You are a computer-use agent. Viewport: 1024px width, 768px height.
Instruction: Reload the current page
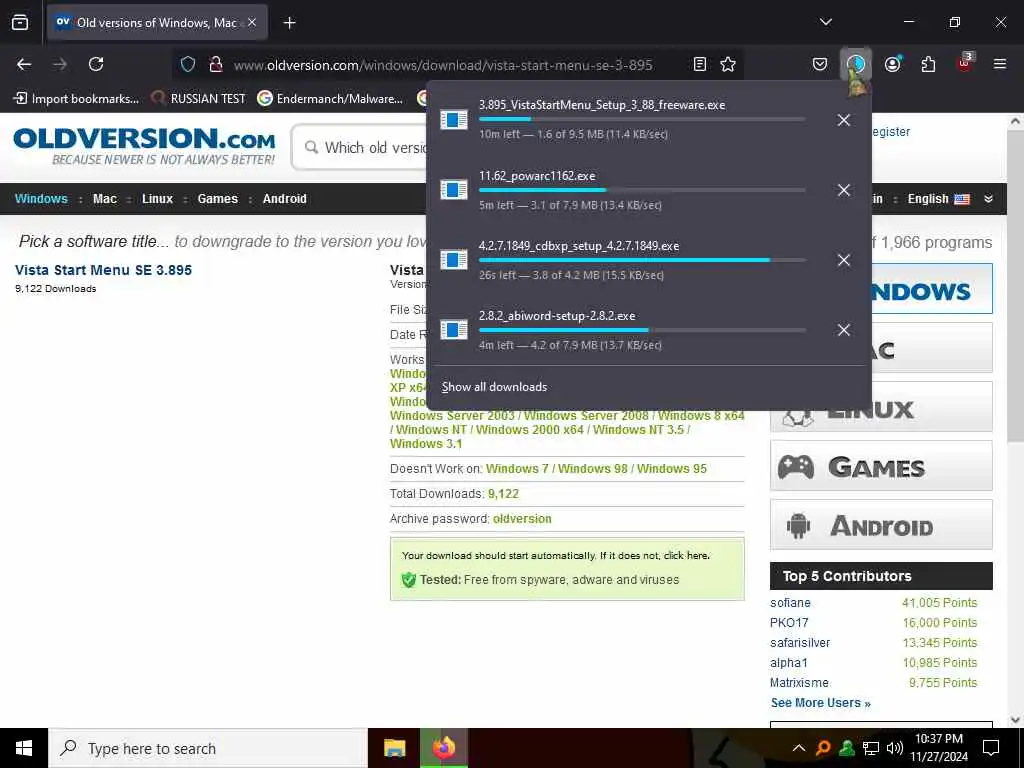point(96,64)
